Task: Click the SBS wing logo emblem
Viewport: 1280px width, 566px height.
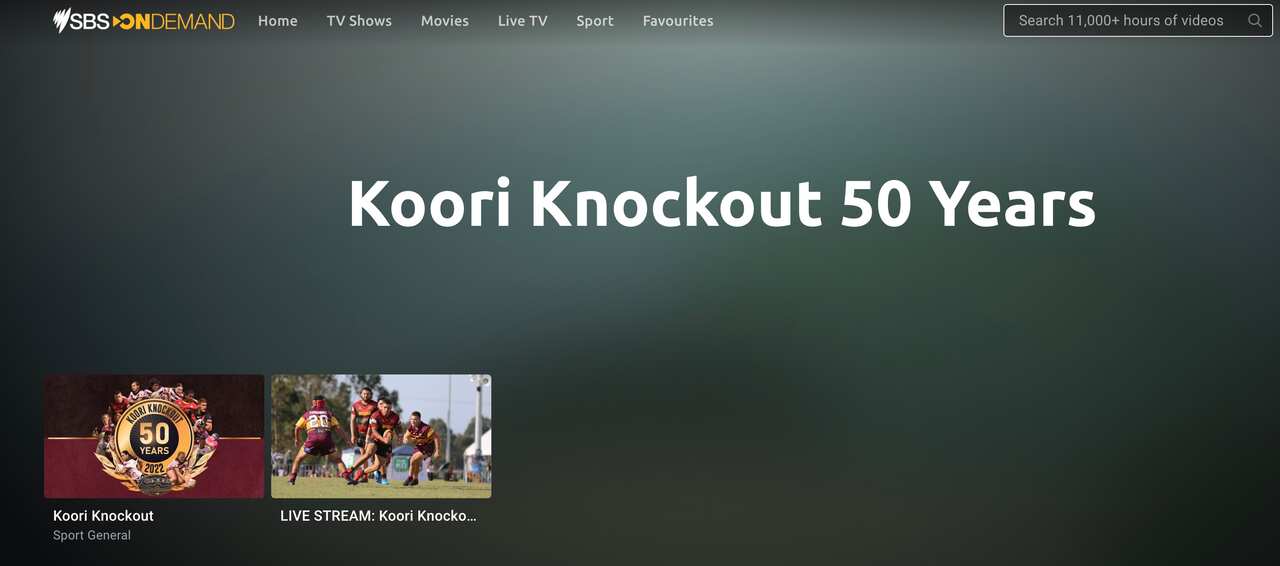Action: click(x=62, y=20)
